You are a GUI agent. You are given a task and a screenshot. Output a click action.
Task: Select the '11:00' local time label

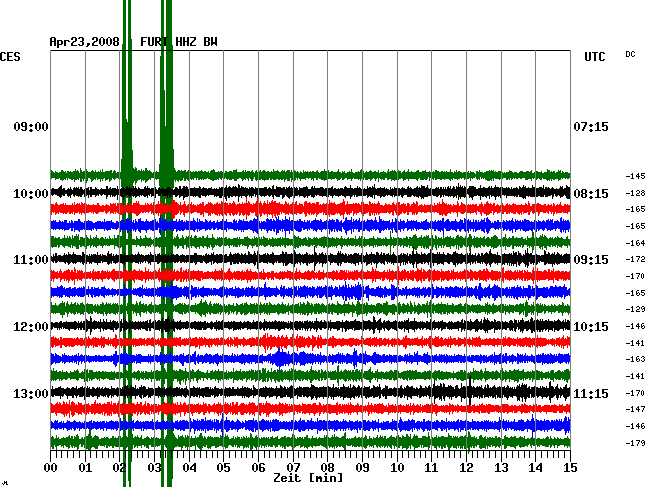31,260
